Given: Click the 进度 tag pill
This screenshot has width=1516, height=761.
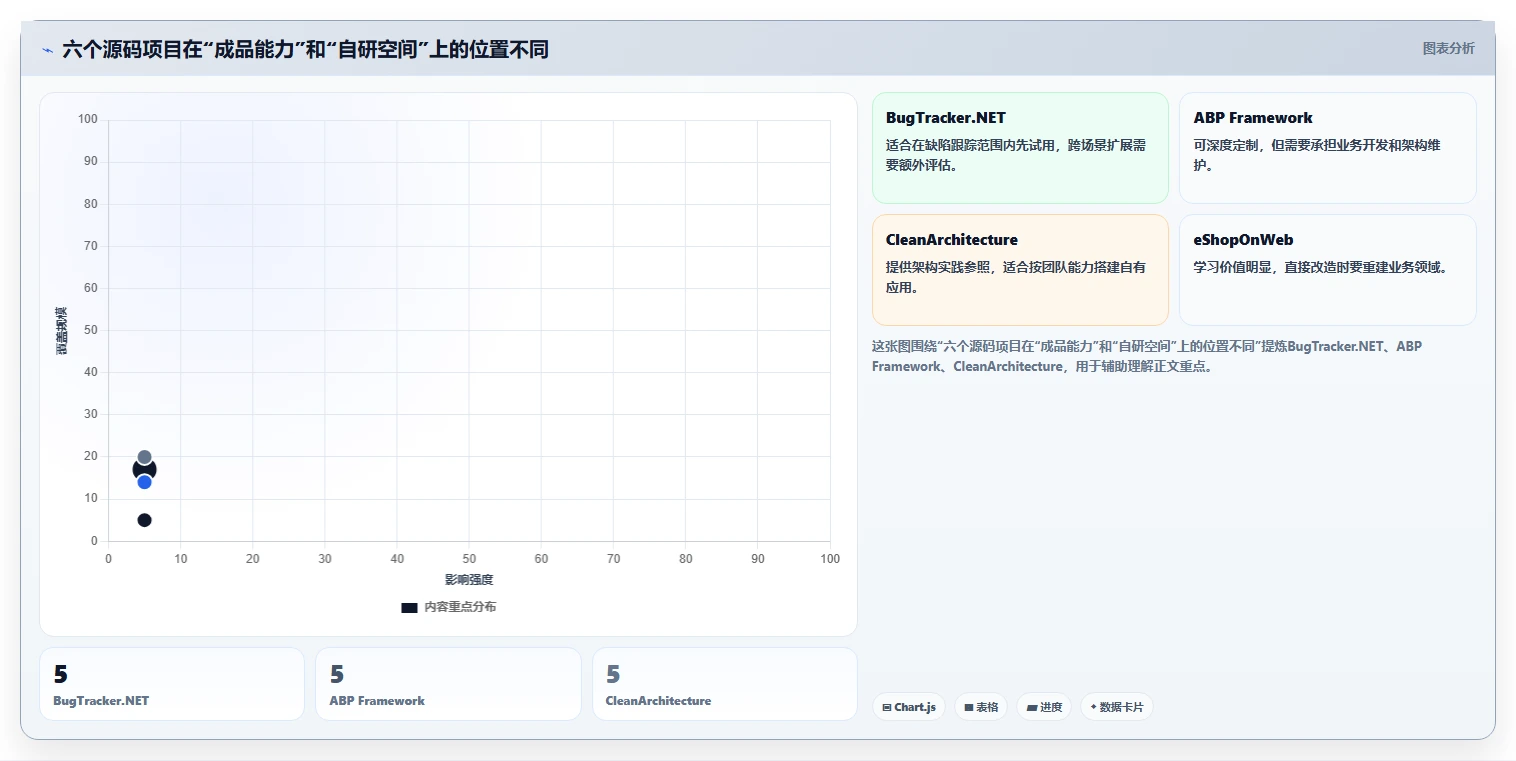Looking at the screenshot, I should click(1044, 707).
